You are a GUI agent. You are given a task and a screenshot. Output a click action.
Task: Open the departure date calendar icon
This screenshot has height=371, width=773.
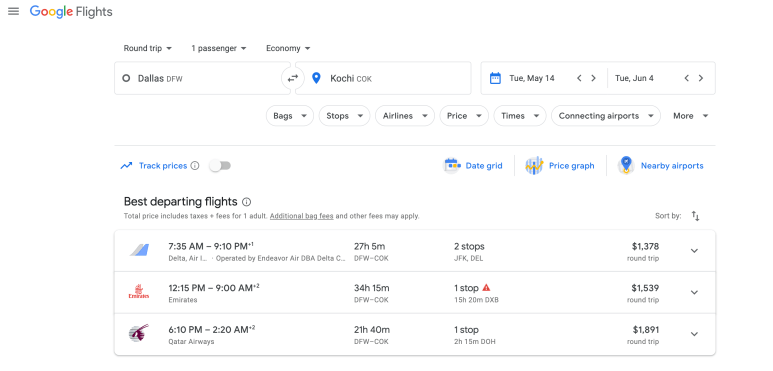coord(495,78)
